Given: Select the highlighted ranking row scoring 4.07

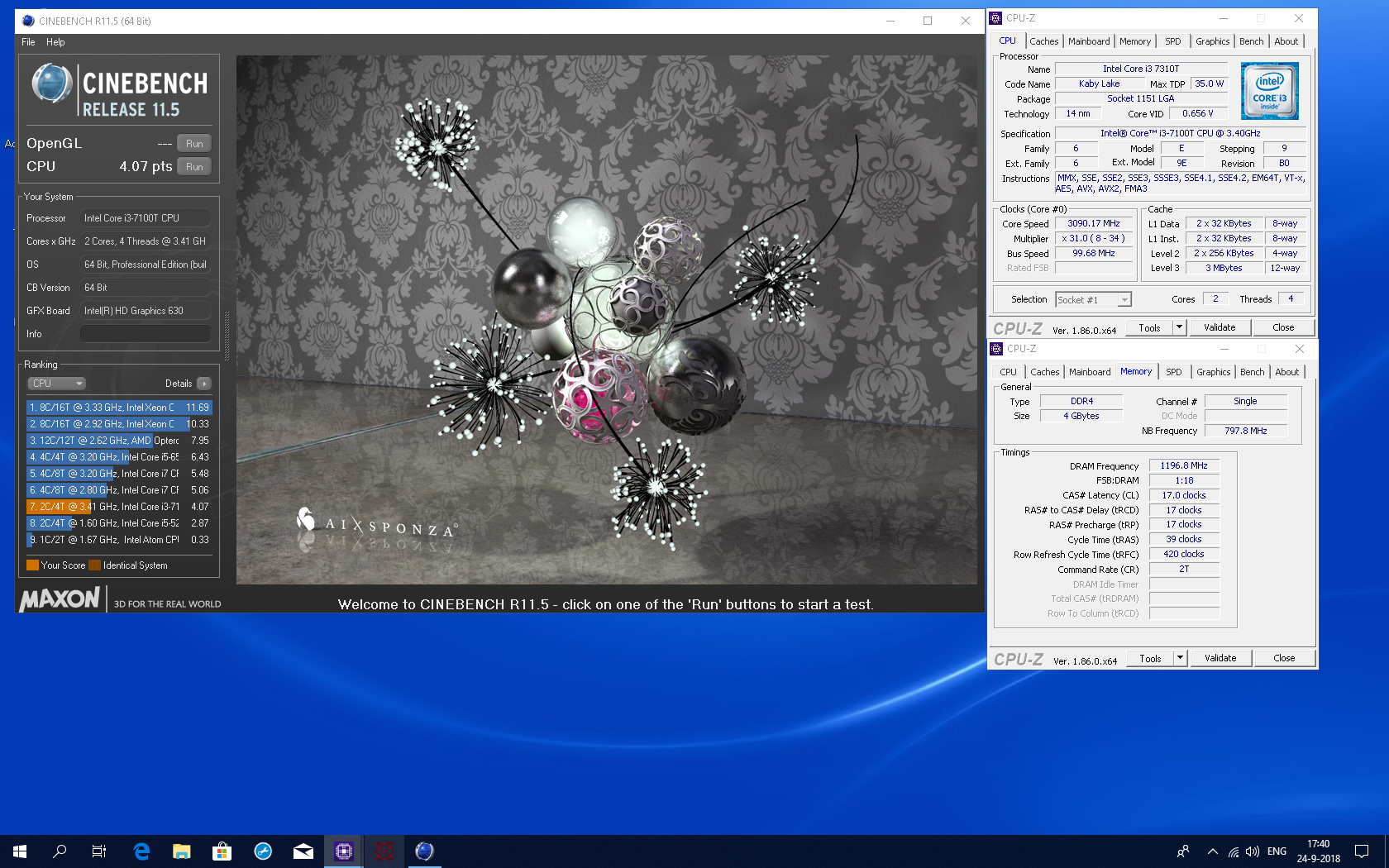Looking at the screenshot, I should 119,507.
